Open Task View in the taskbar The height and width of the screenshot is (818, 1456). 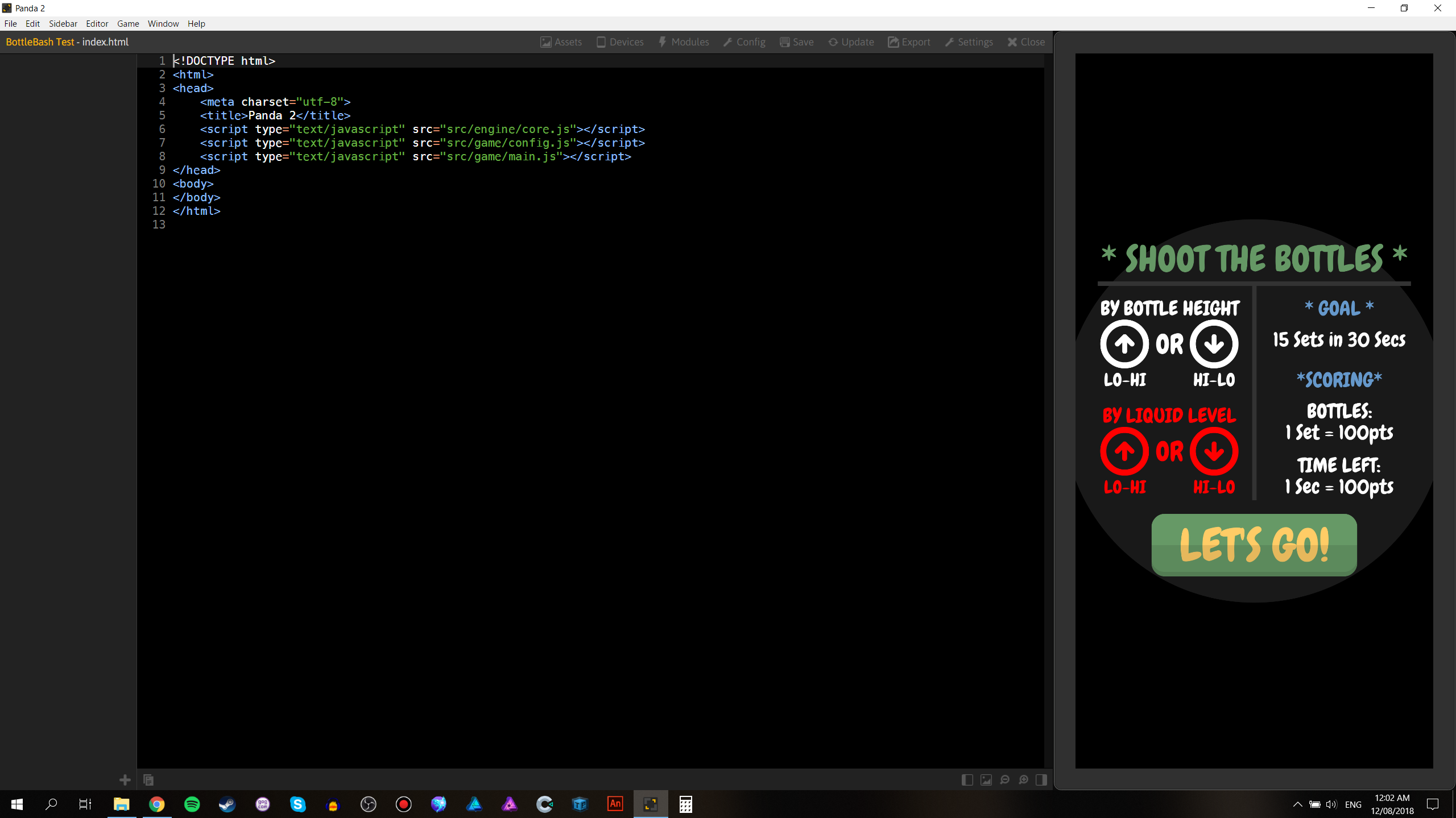click(85, 804)
